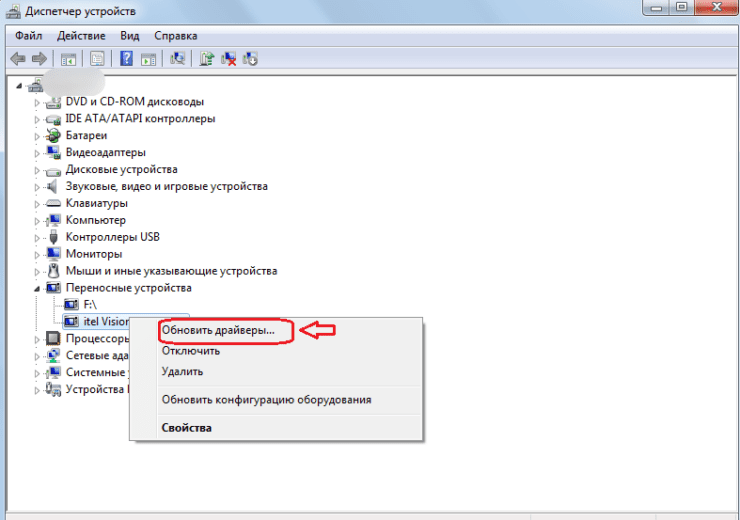The width and height of the screenshot is (740, 520).
Task: Click the blue Help question mark icon
Action: [x=126, y=59]
